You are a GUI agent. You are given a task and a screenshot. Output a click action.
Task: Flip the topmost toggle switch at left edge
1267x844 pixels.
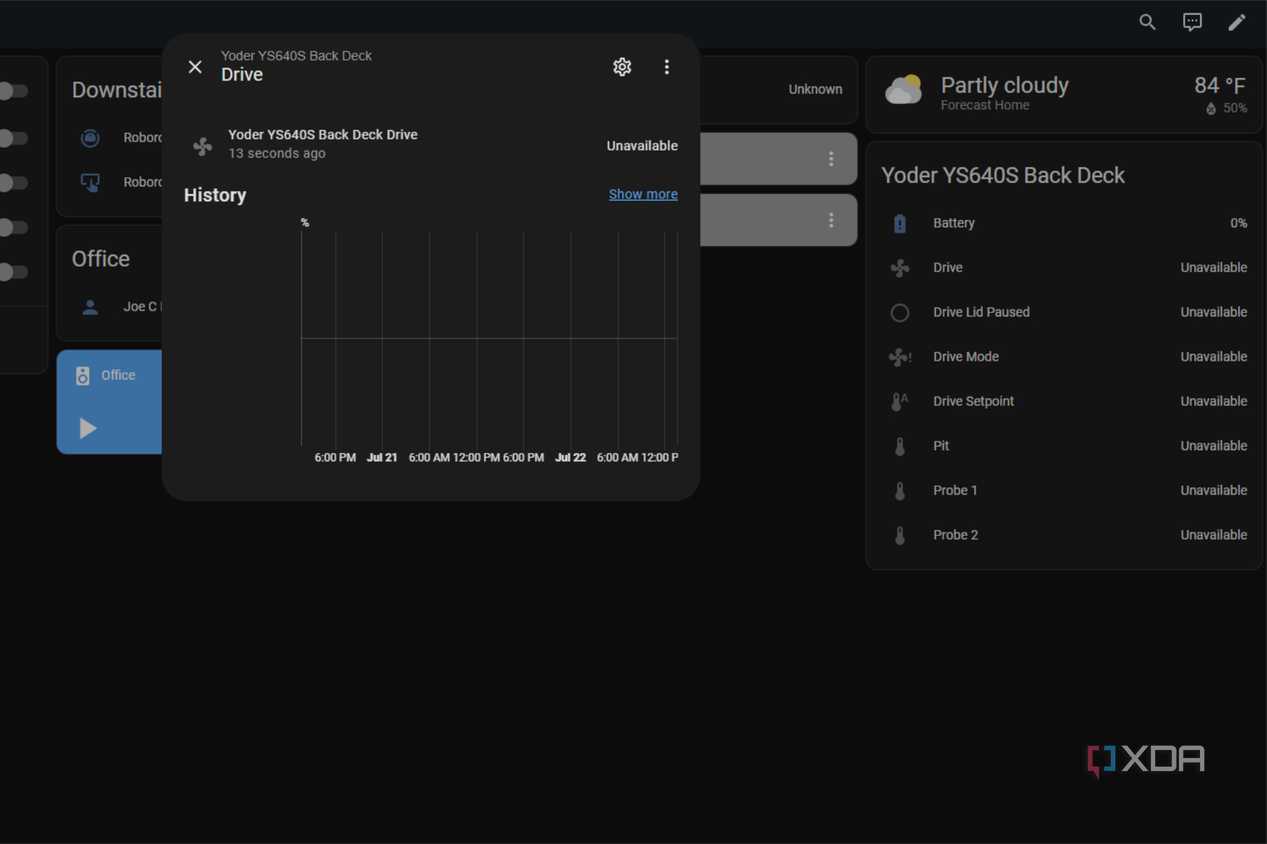(x=12, y=91)
